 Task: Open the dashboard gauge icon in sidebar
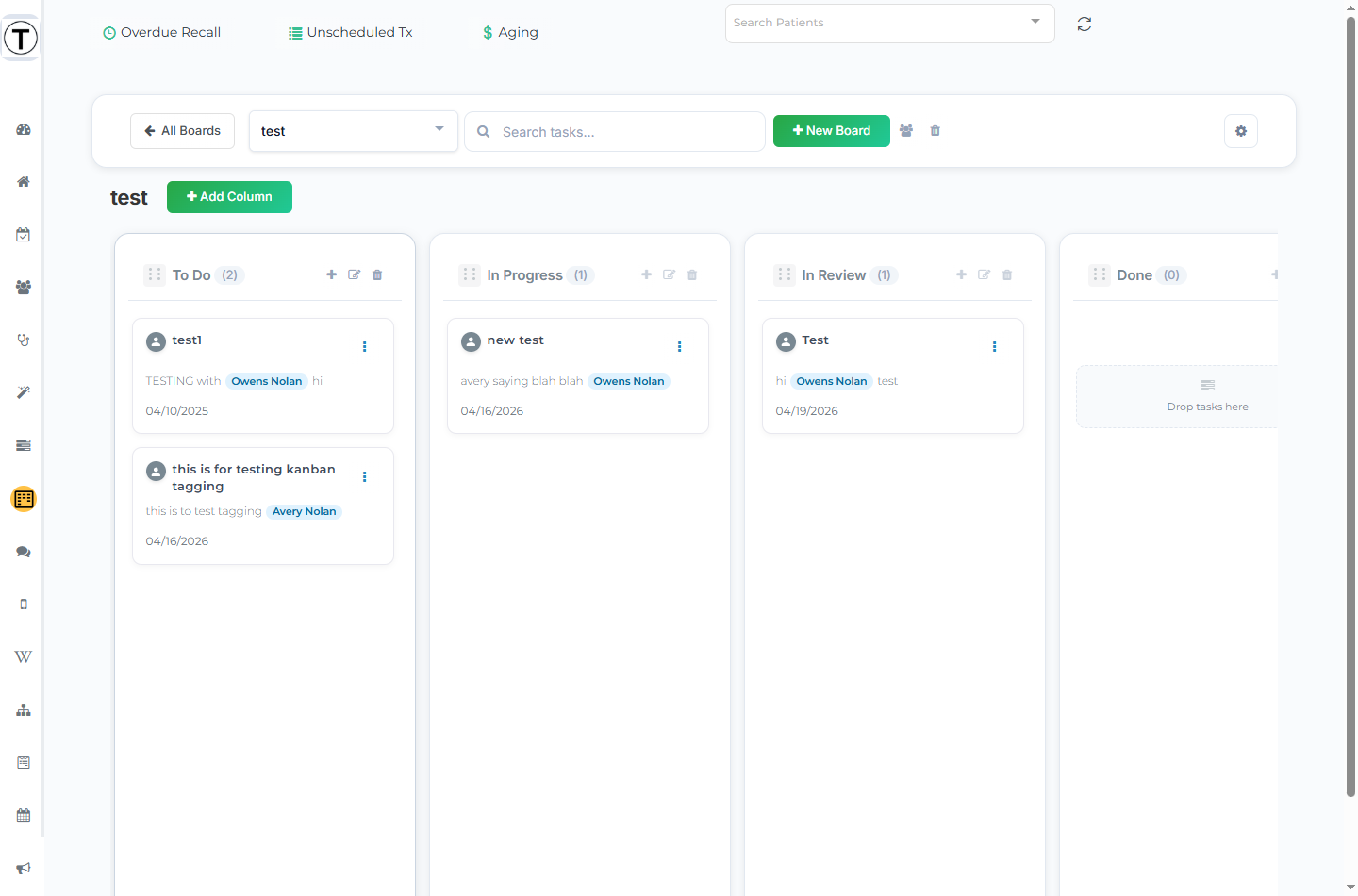click(24, 129)
